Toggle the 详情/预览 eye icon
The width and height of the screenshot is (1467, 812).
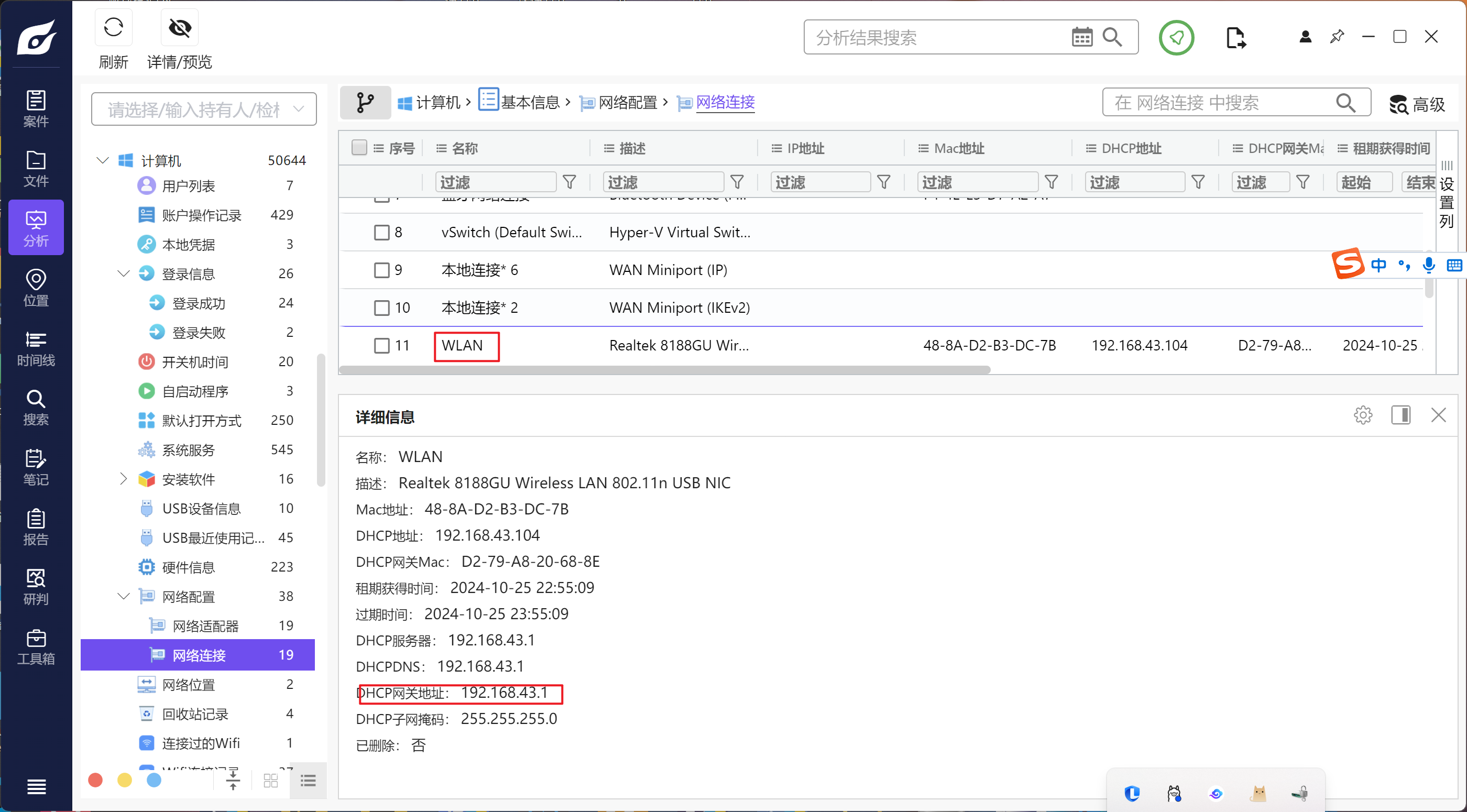[x=179, y=28]
